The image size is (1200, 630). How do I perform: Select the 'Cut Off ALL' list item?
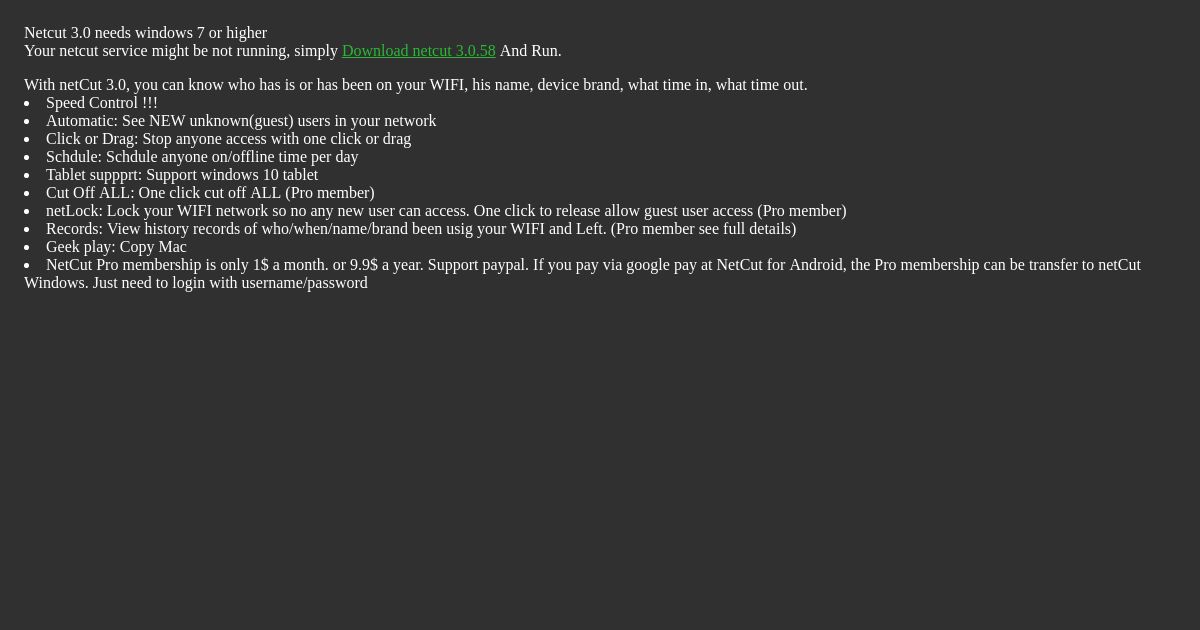(210, 193)
